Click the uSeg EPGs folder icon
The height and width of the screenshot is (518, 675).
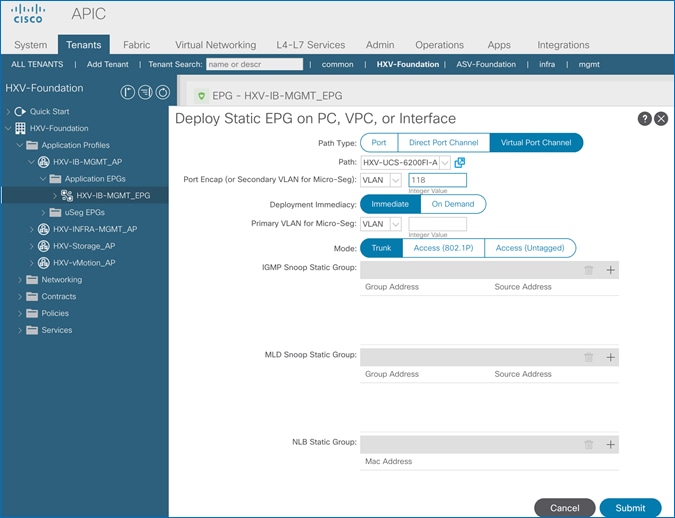click(x=55, y=212)
